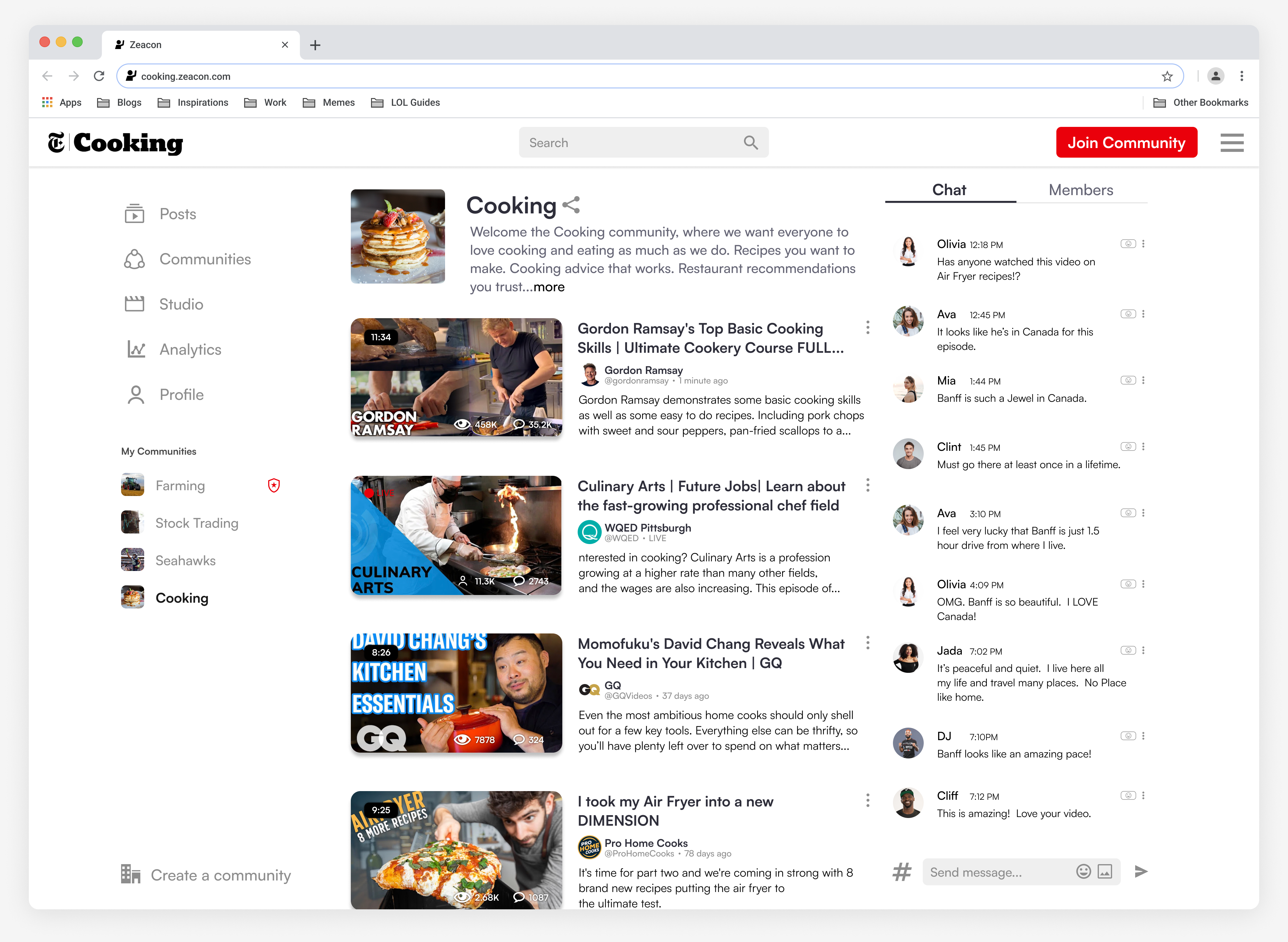This screenshot has height=942, width=1288.
Task: Open options for Momofuku David Chang post
Action: click(868, 643)
